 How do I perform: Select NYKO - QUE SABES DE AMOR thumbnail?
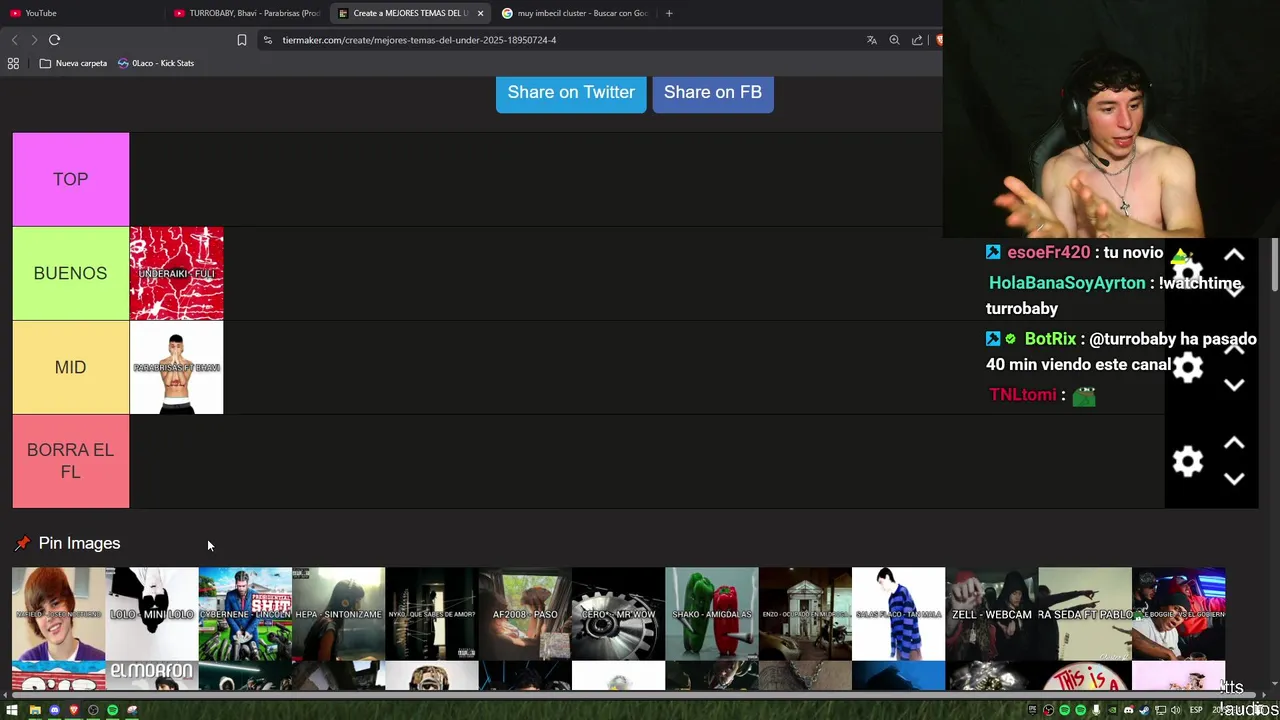point(432,614)
